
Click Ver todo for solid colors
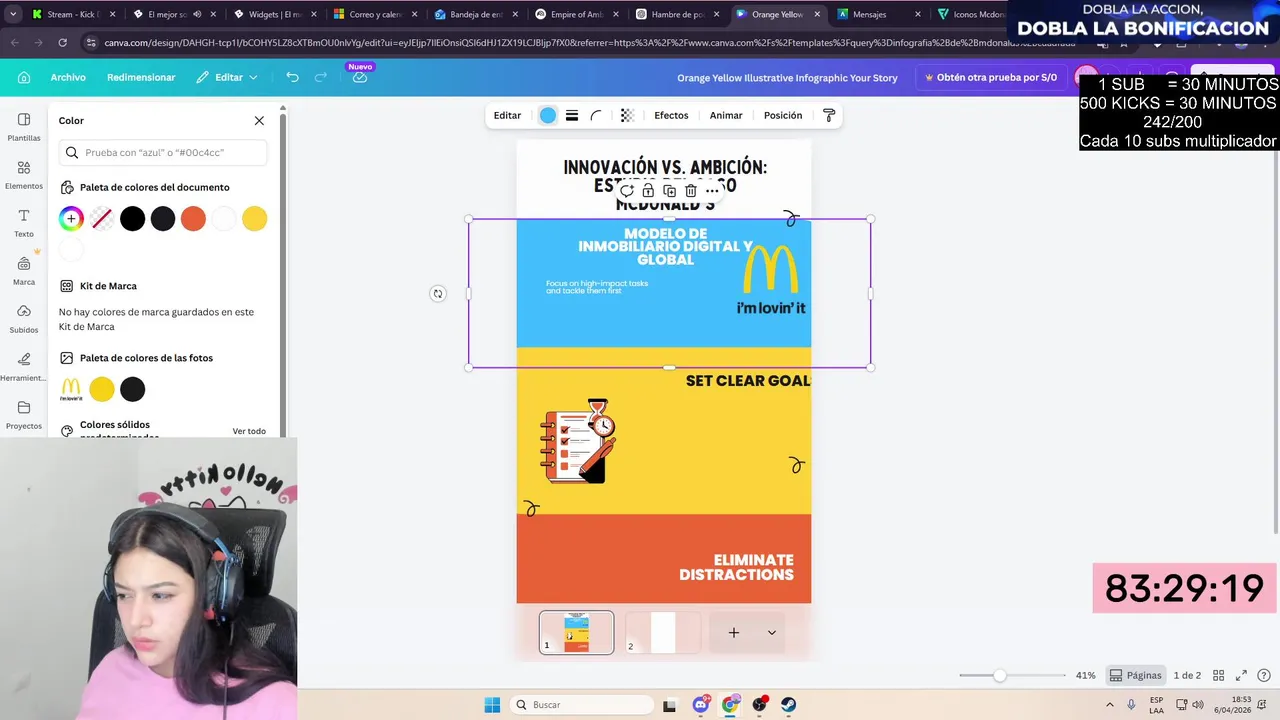(x=249, y=431)
